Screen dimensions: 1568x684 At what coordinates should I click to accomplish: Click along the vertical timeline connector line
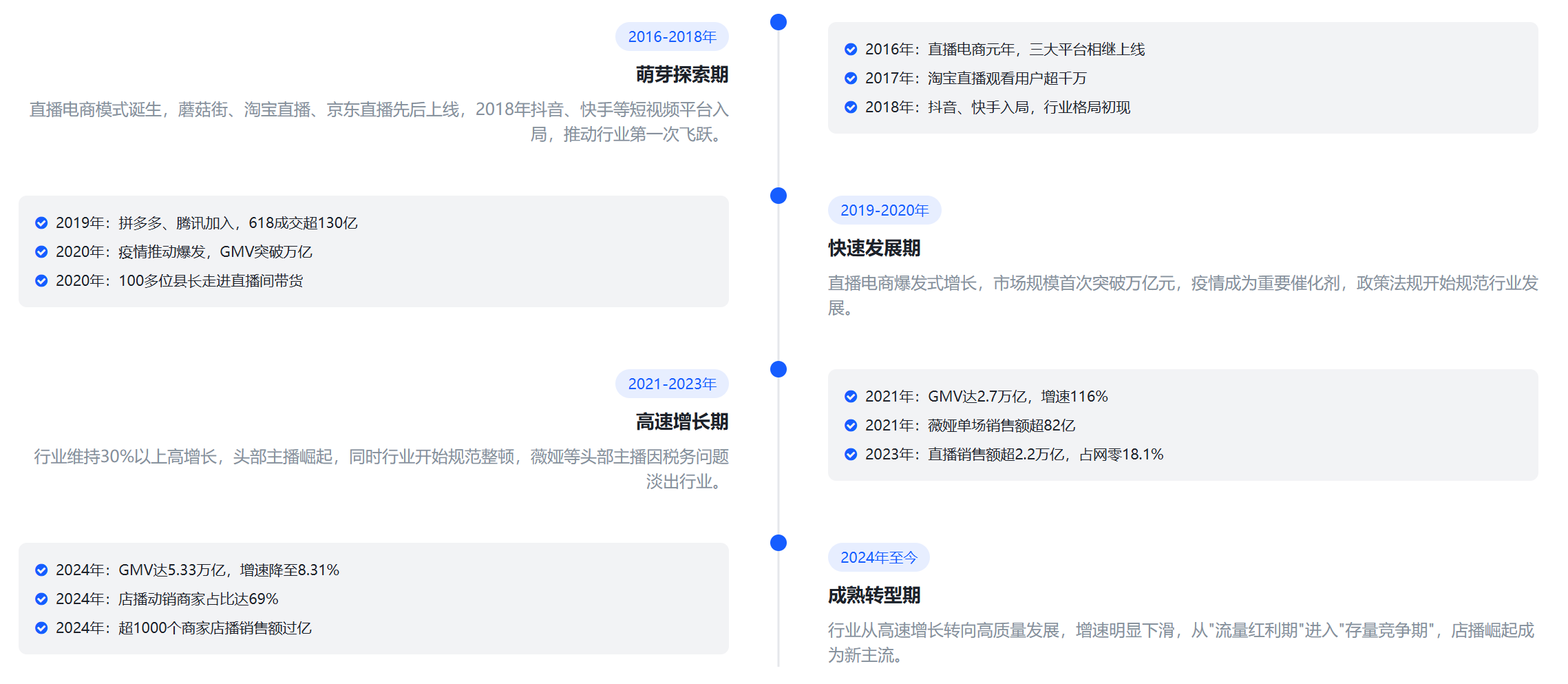pos(778,310)
